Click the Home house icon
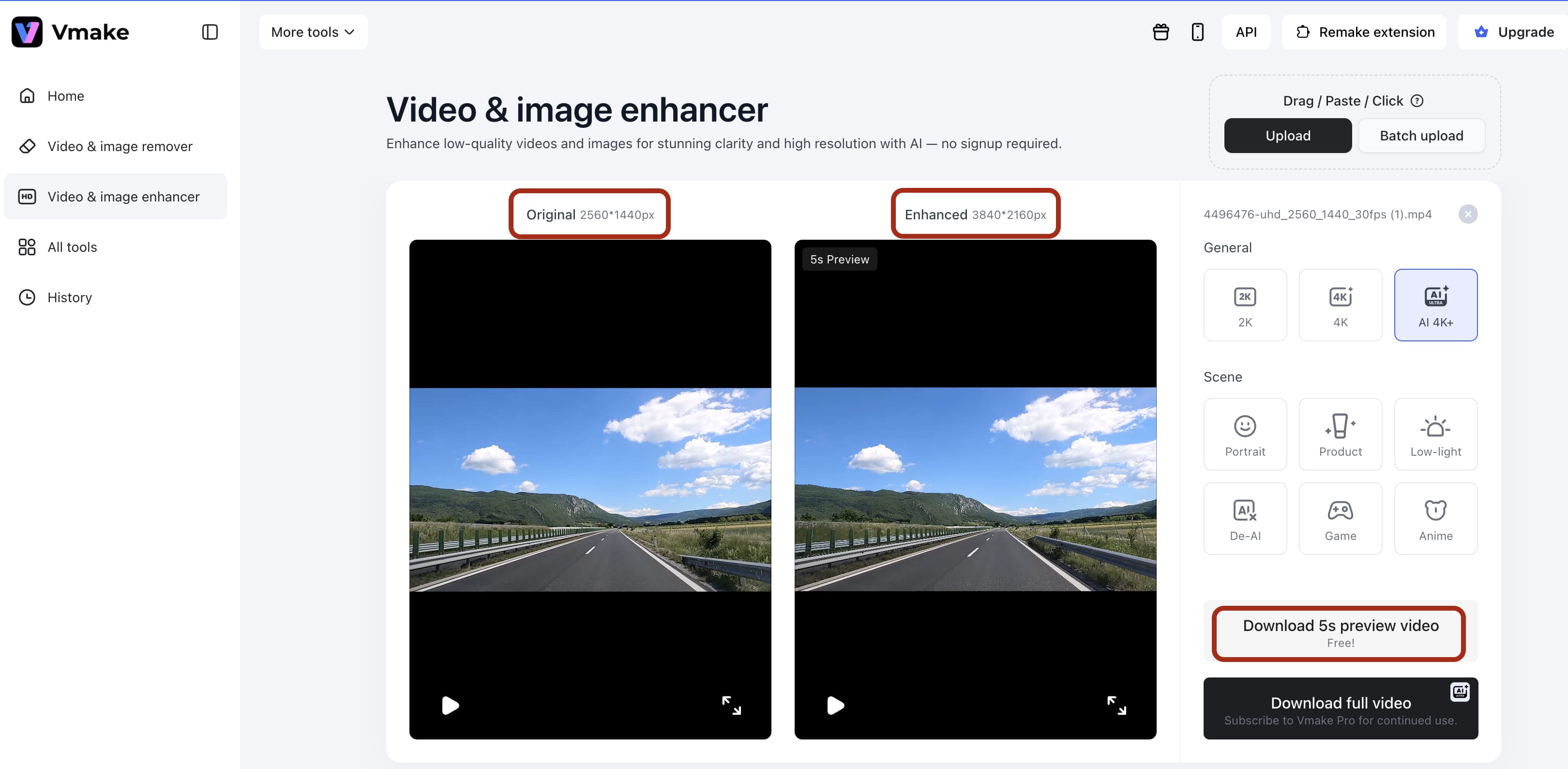This screenshot has height=769, width=1568. [27, 95]
